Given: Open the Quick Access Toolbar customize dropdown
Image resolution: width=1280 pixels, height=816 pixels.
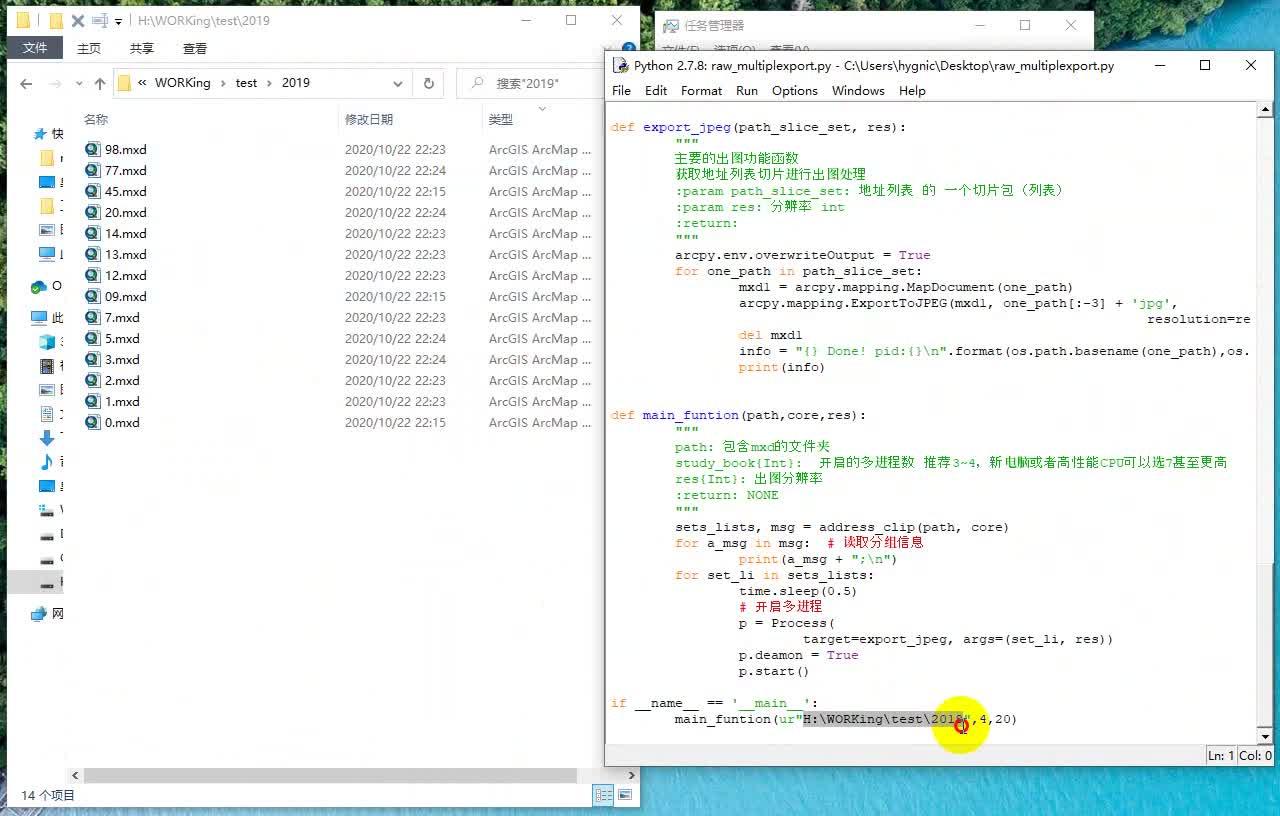Looking at the screenshot, I should [x=118, y=21].
